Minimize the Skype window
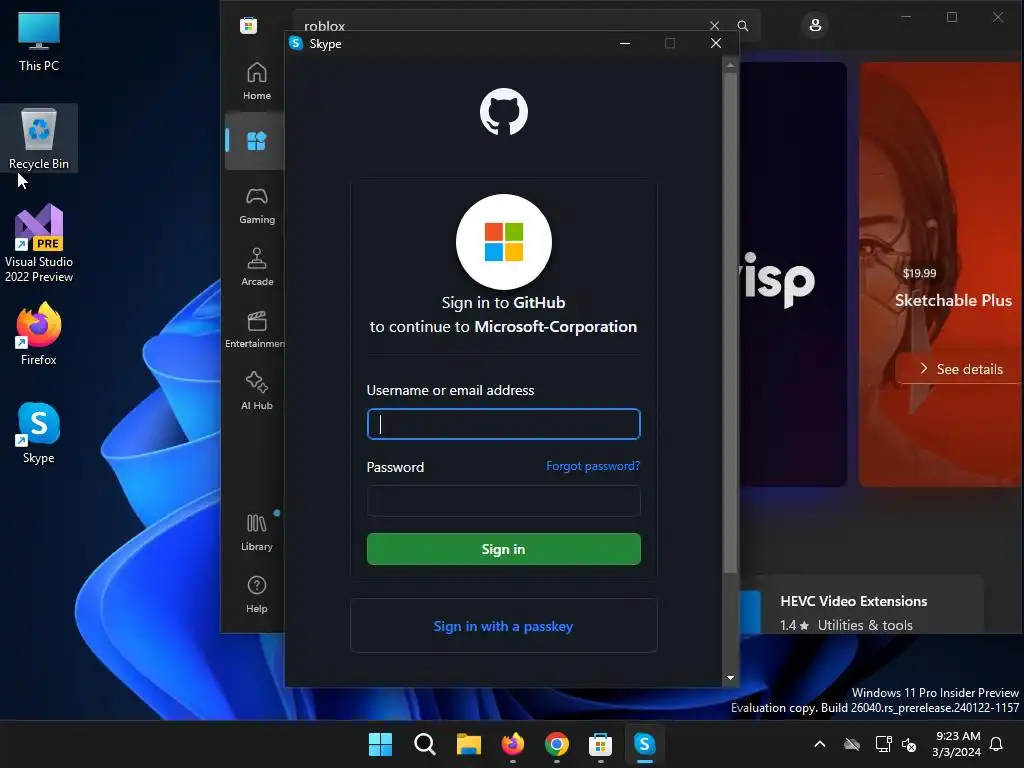Image resolution: width=1024 pixels, height=768 pixels. tap(625, 43)
